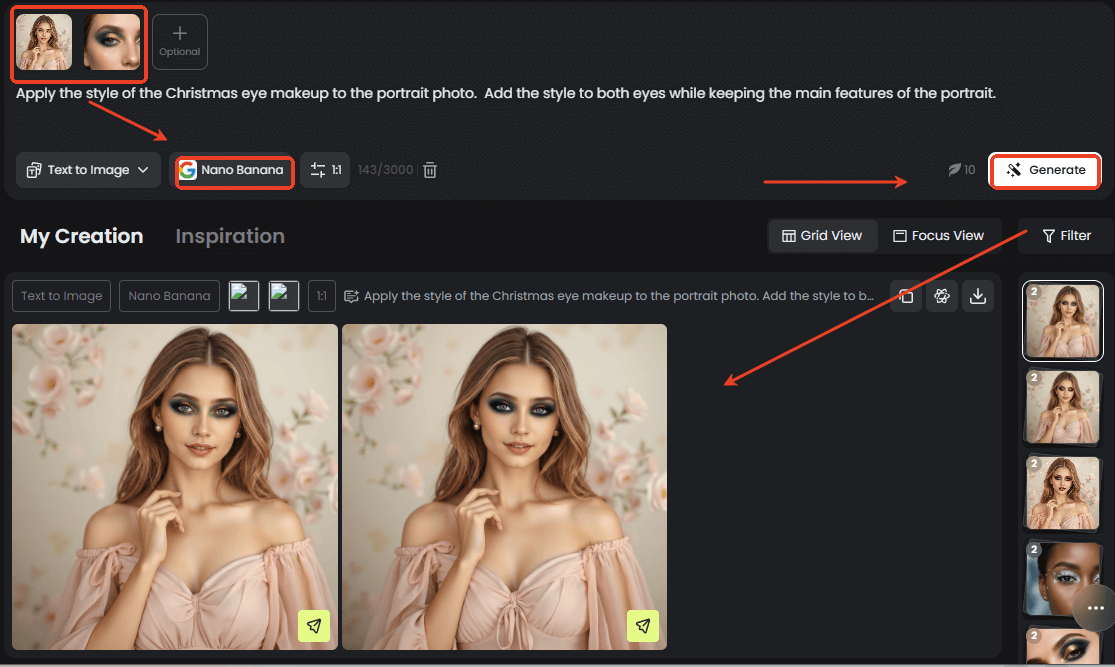Click the trash icon to clear the prompt
This screenshot has width=1115, height=667.
tap(430, 170)
